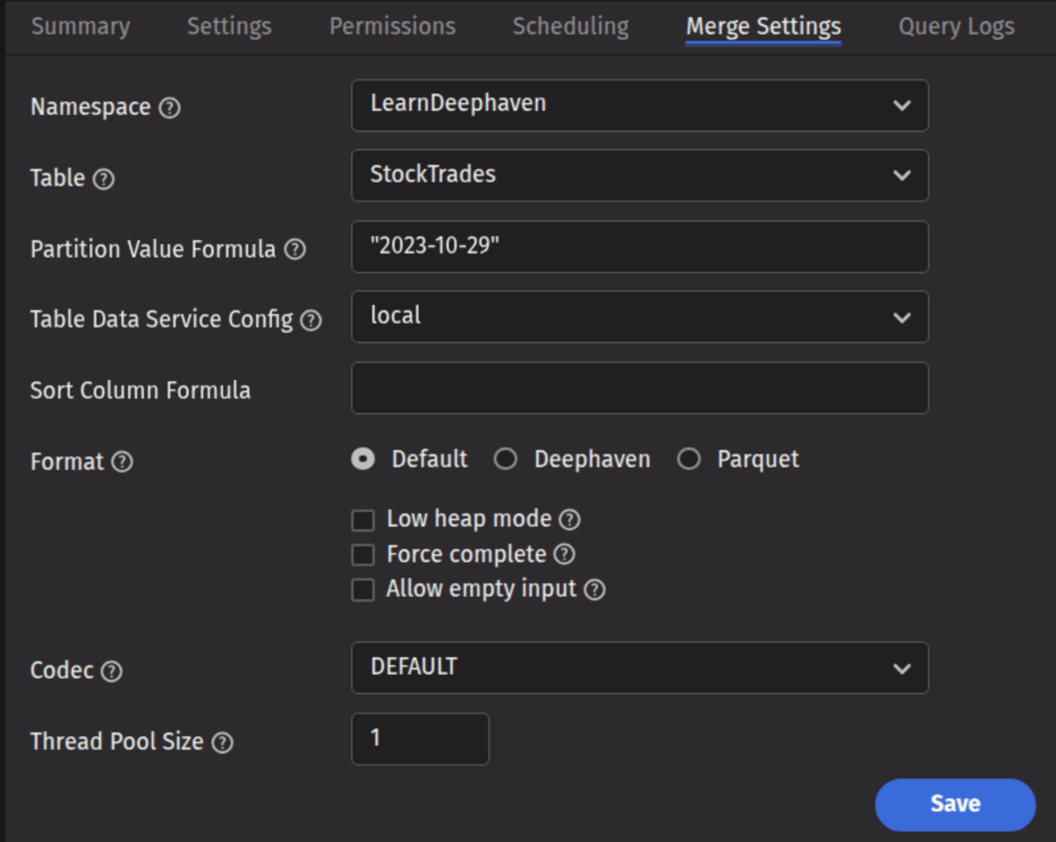Click the Codec help icon
Image resolution: width=1056 pixels, height=842 pixels.
tap(112, 671)
